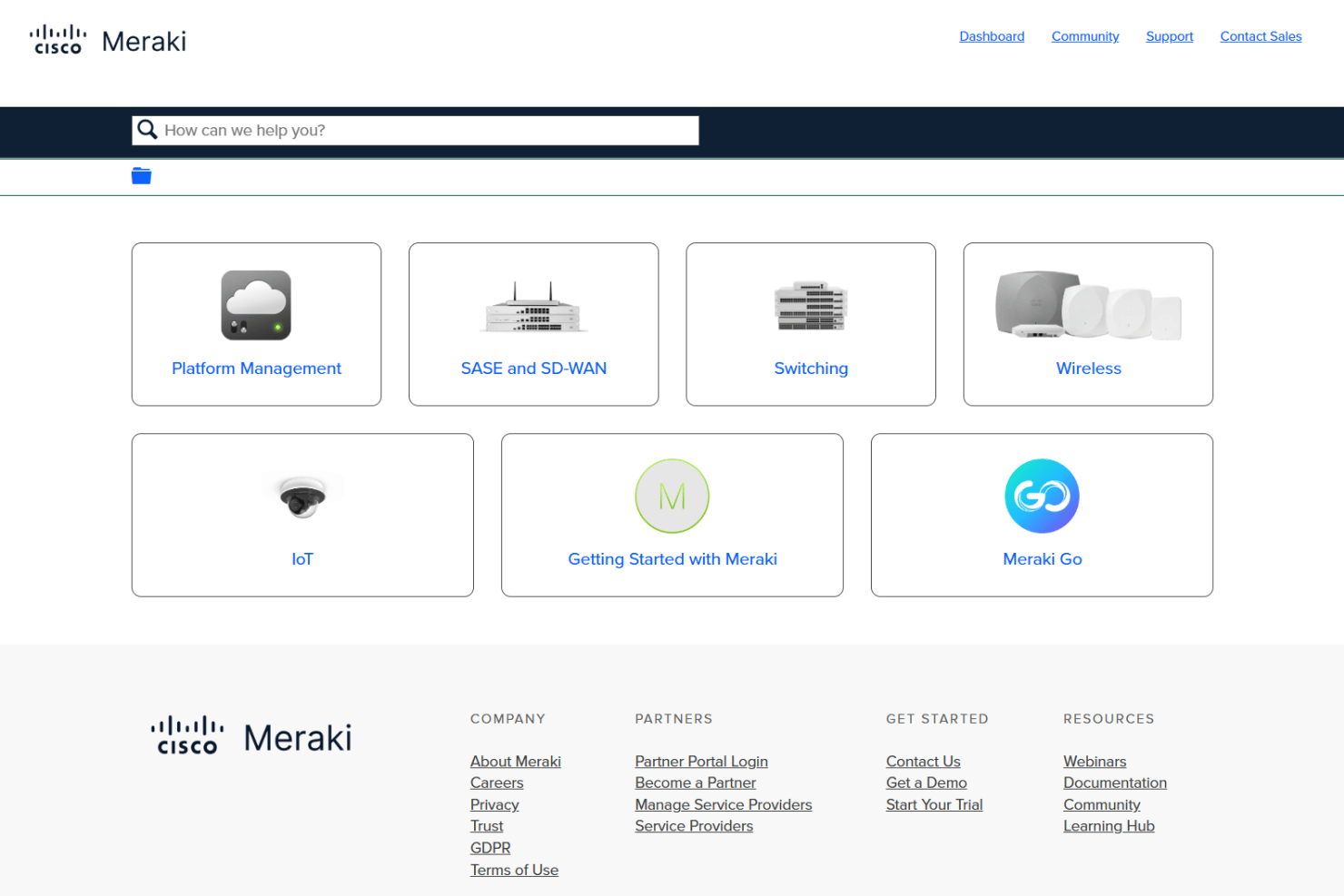Open the Wireless text link
The width and height of the screenshot is (1344, 896).
(1088, 369)
